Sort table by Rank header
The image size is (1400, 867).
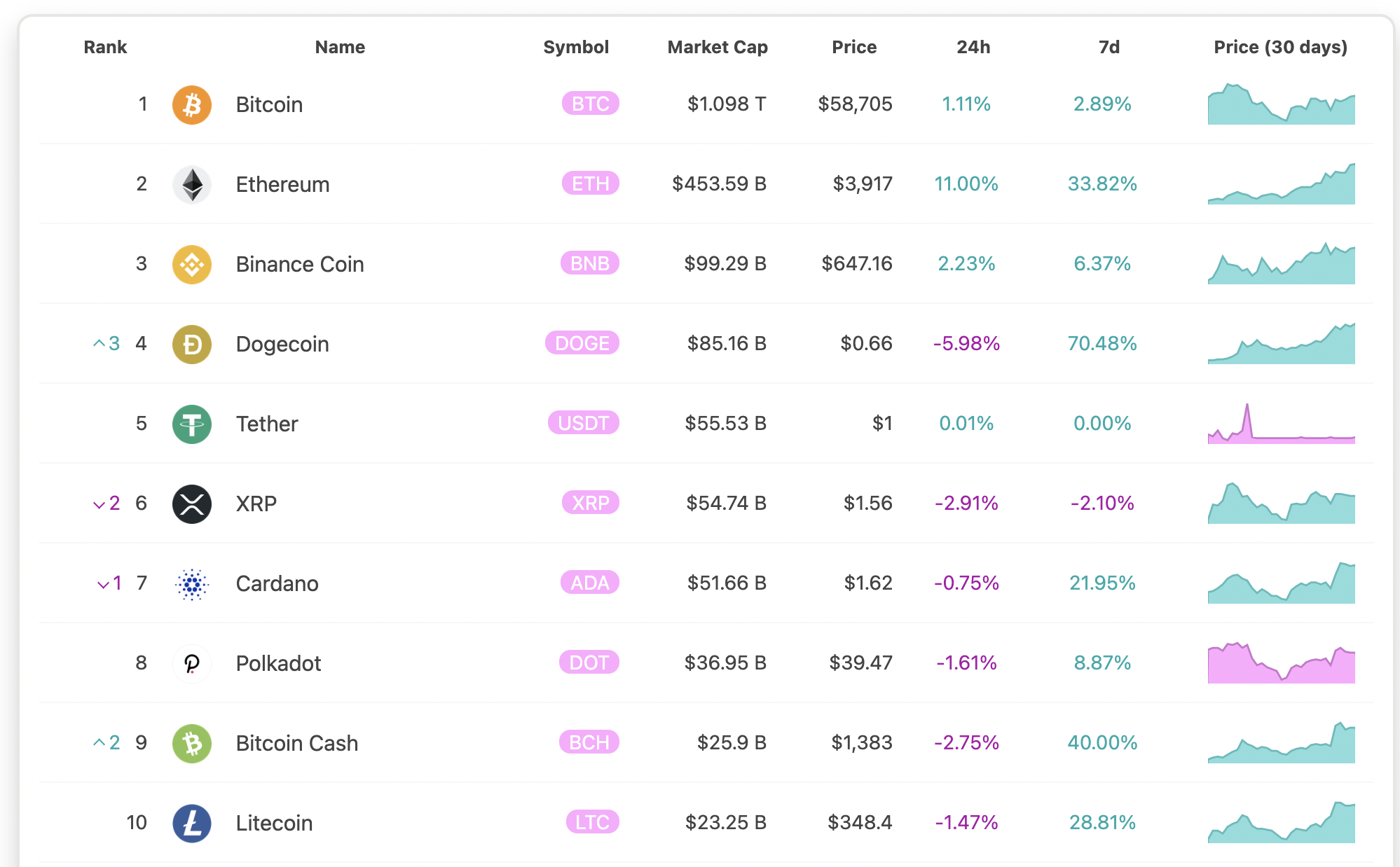pyautogui.click(x=105, y=47)
